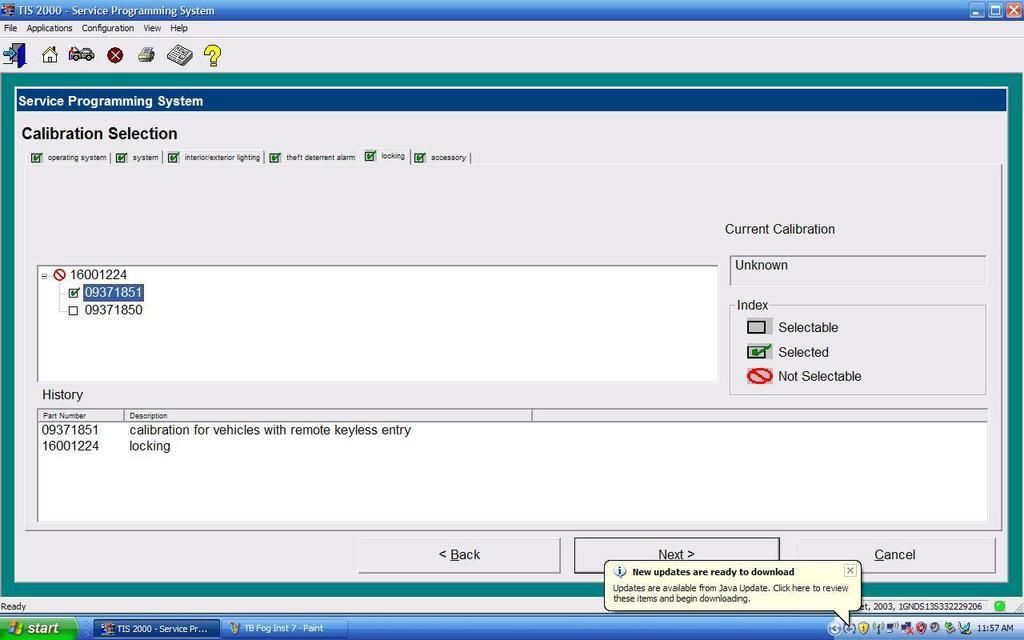Show hidden tray icons arrow
Viewport: 1024px width, 640px height.
[x=835, y=628]
